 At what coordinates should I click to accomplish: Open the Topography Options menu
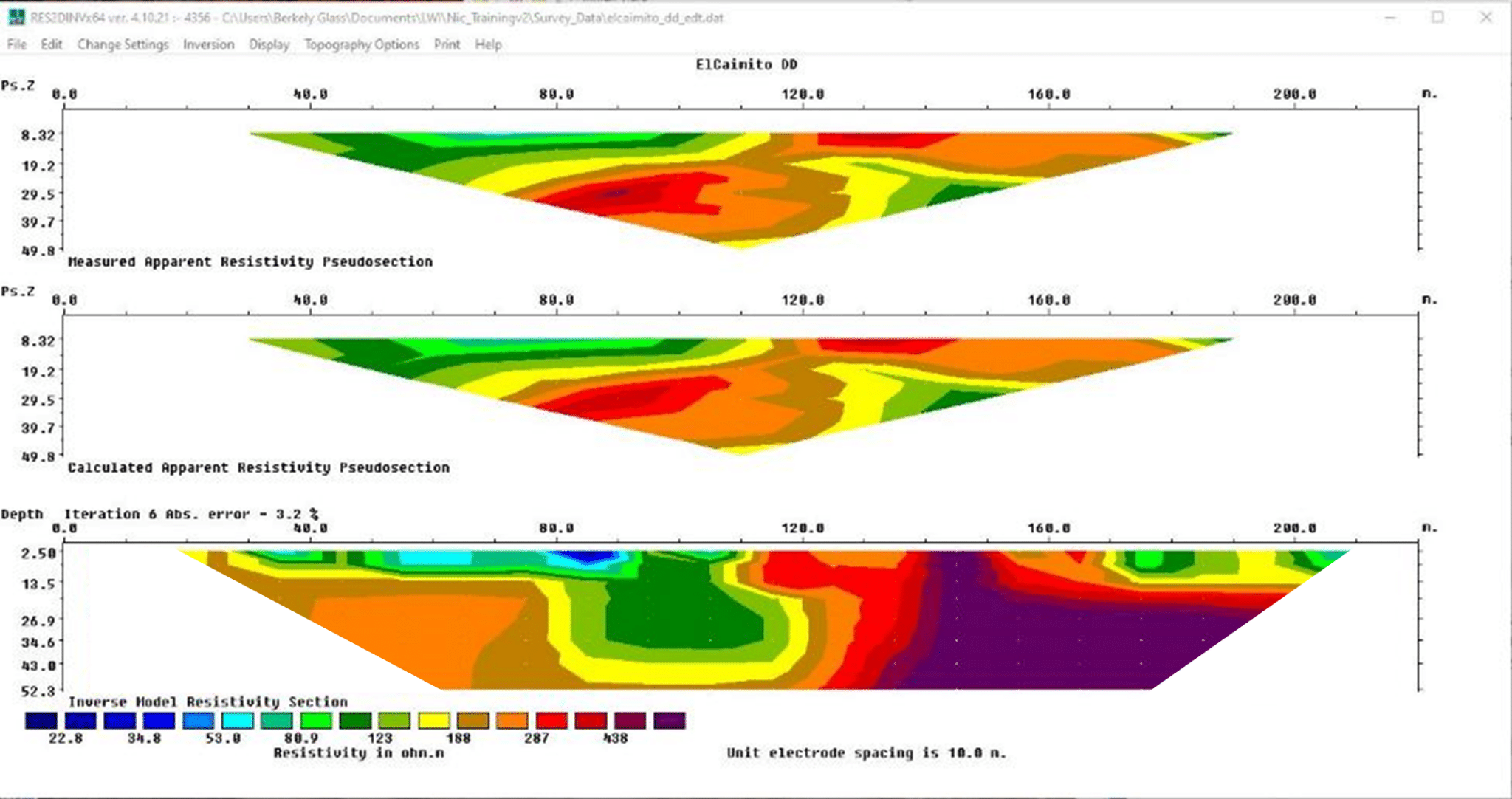(362, 44)
